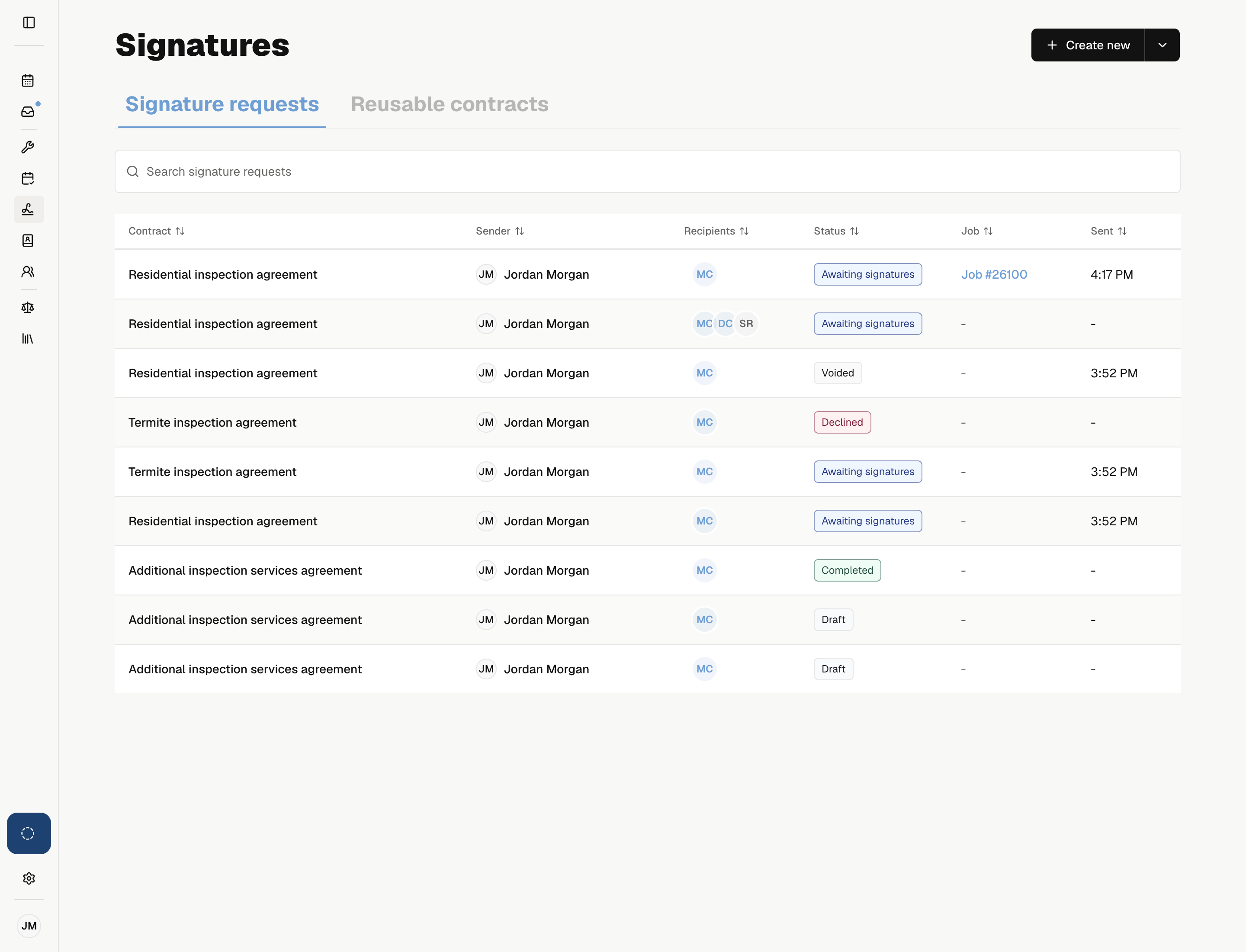1246x952 pixels.
Task: Click the Voided status badge
Action: coord(838,373)
